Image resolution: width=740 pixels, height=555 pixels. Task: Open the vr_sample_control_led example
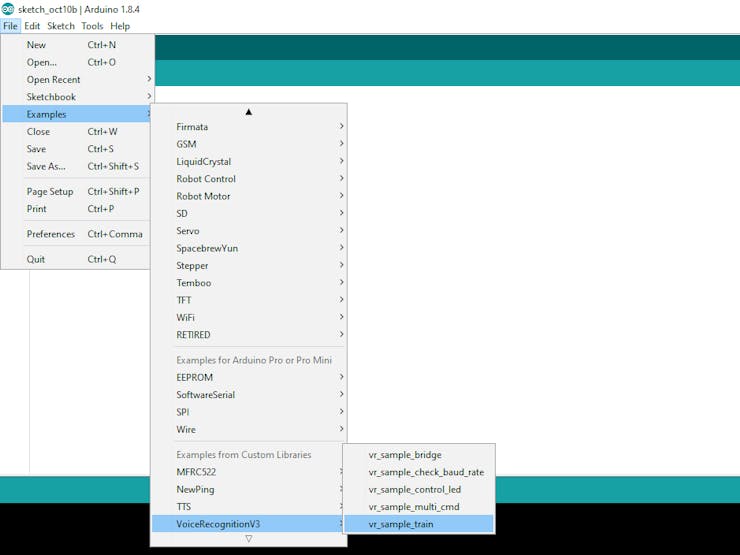point(419,489)
